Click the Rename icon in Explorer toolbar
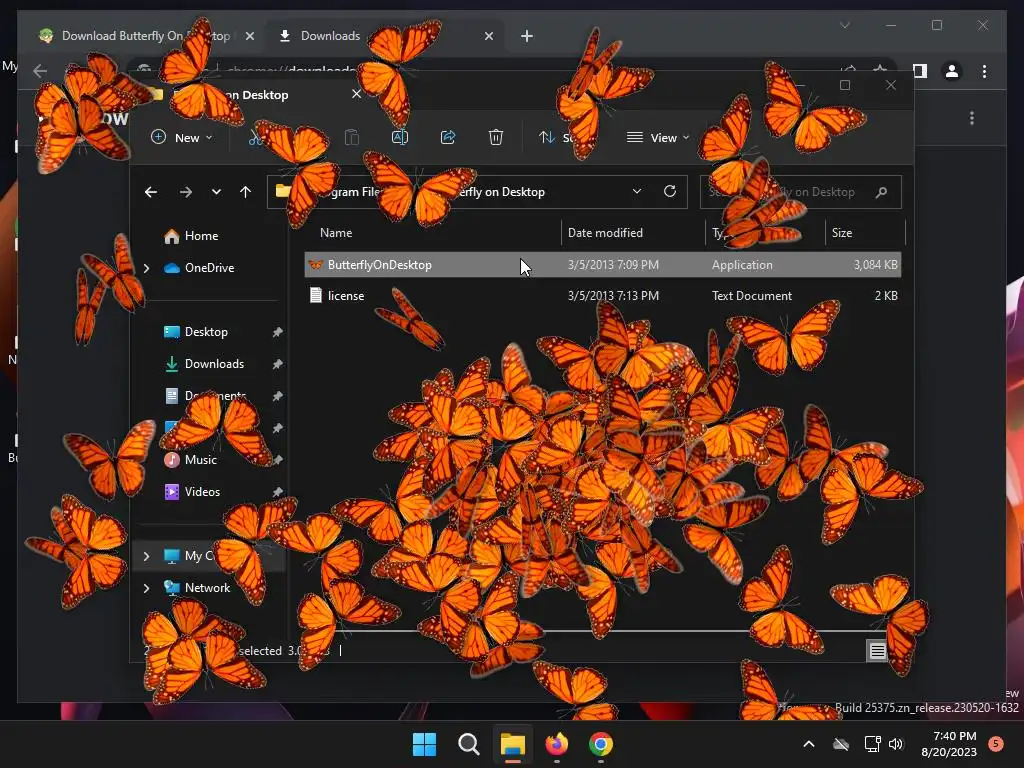Viewport: 1024px width, 768px height. 400,137
